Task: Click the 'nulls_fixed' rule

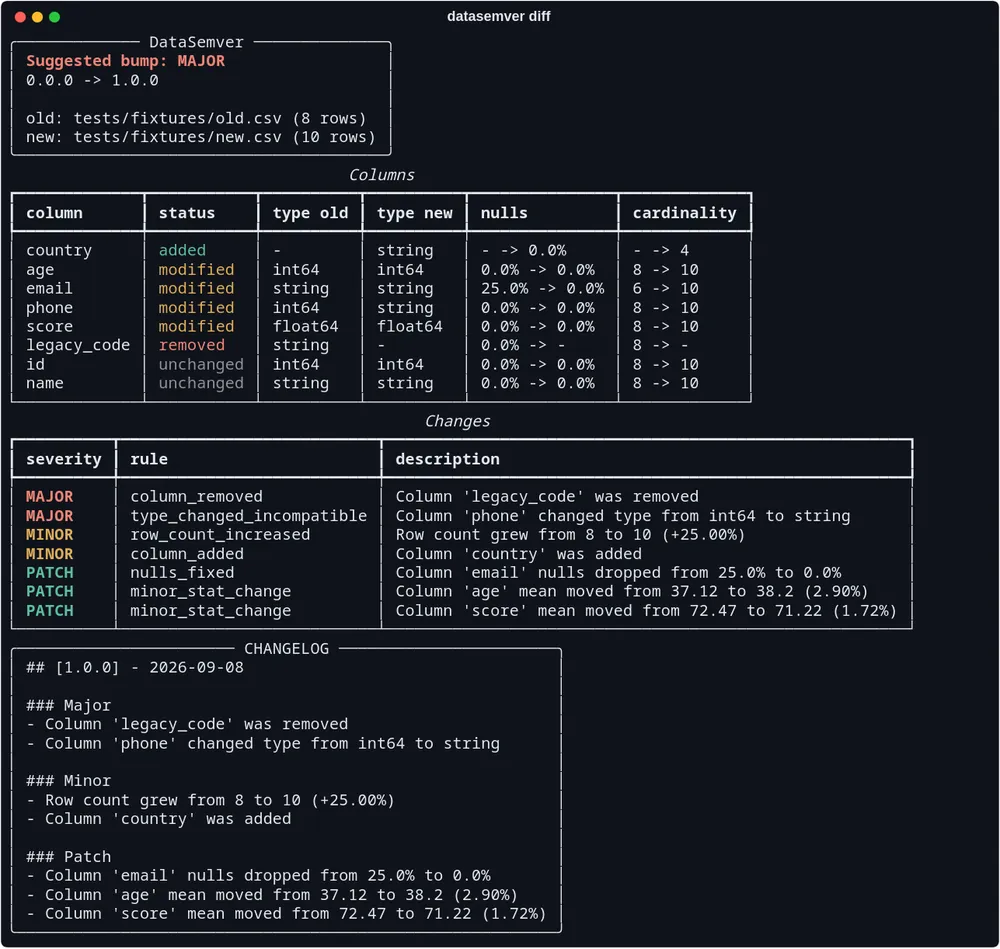Action: [x=182, y=573]
